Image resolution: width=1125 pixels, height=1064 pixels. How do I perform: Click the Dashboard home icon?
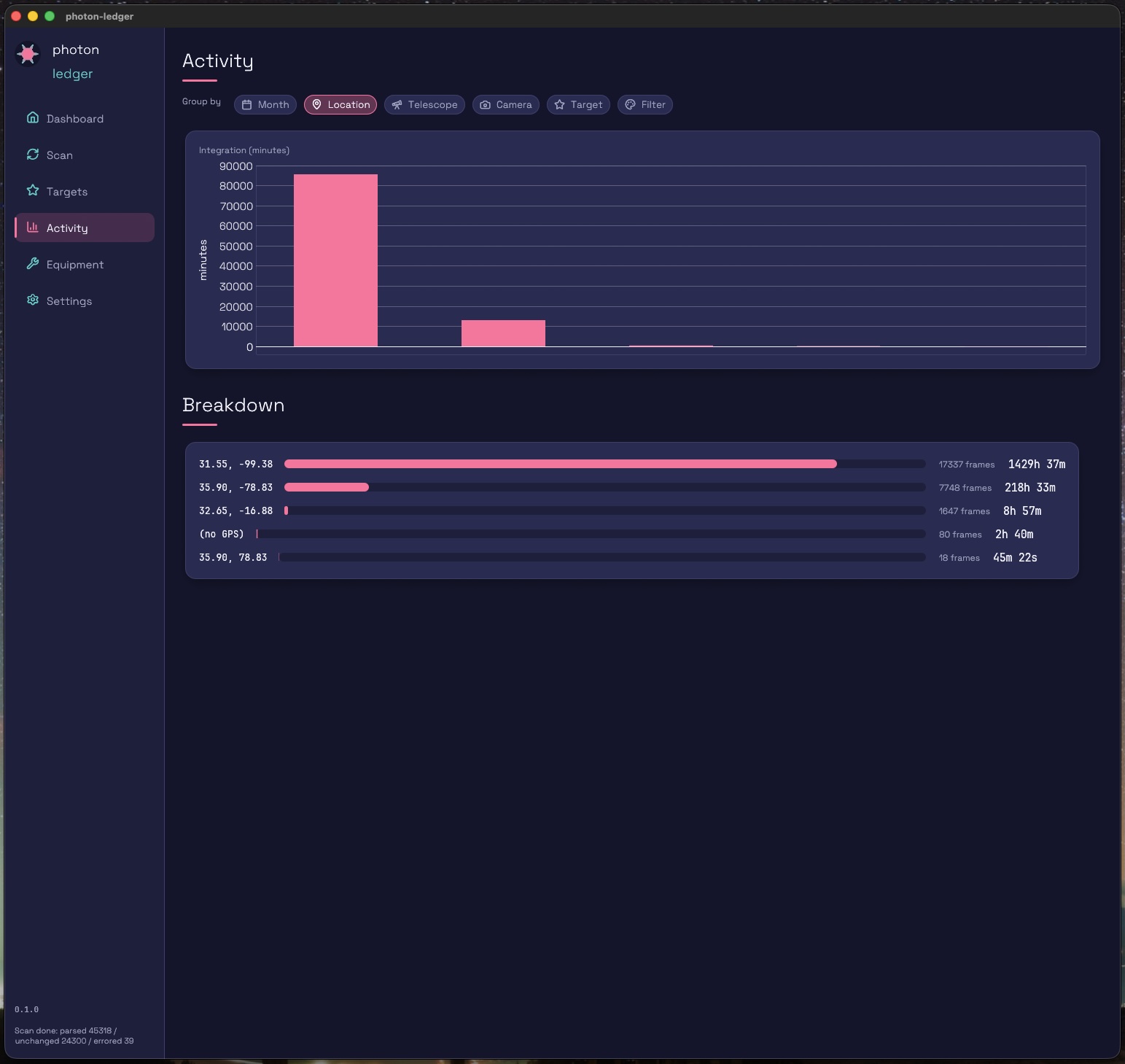pos(33,117)
